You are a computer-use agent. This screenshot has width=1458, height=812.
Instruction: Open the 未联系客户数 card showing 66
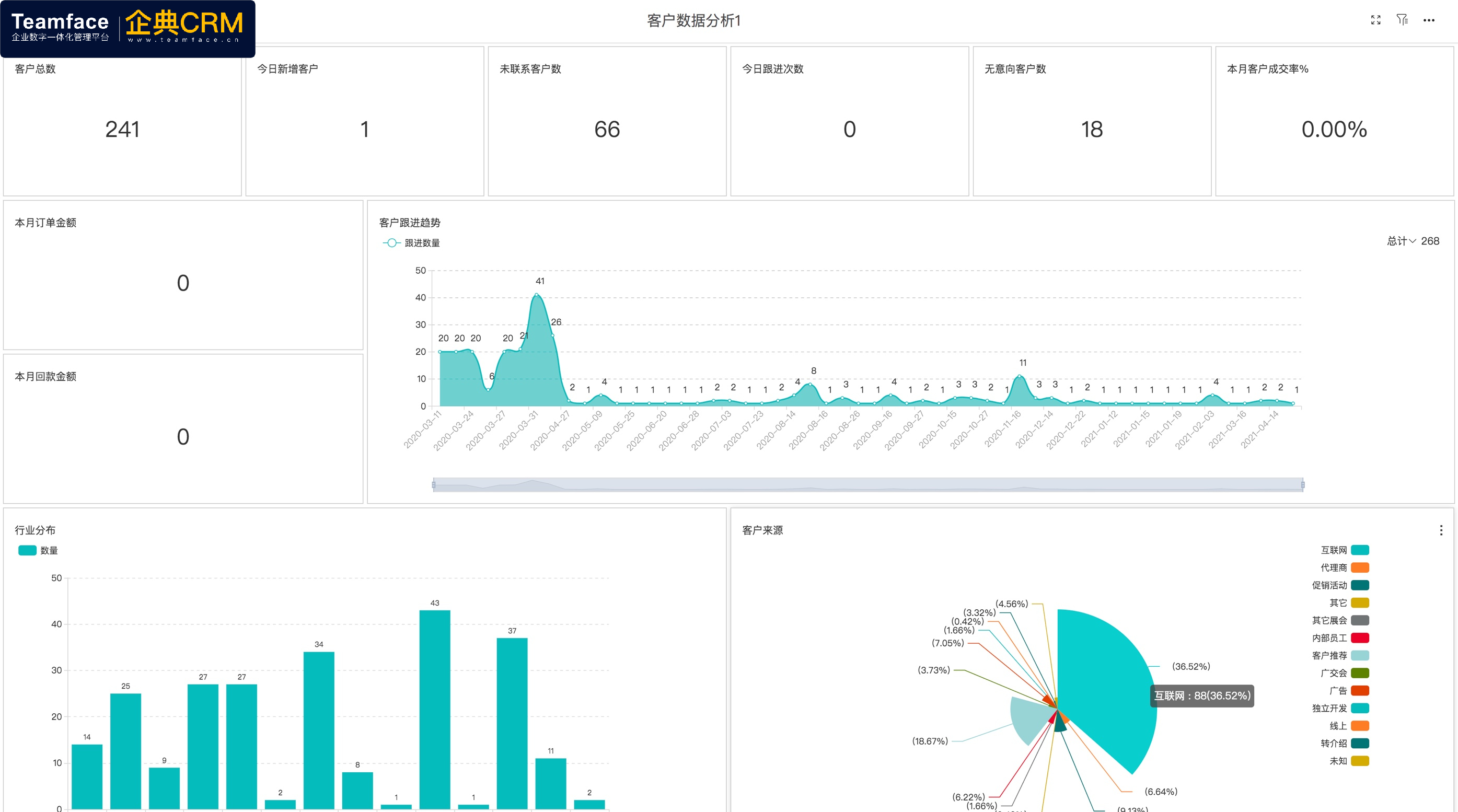tap(607, 121)
